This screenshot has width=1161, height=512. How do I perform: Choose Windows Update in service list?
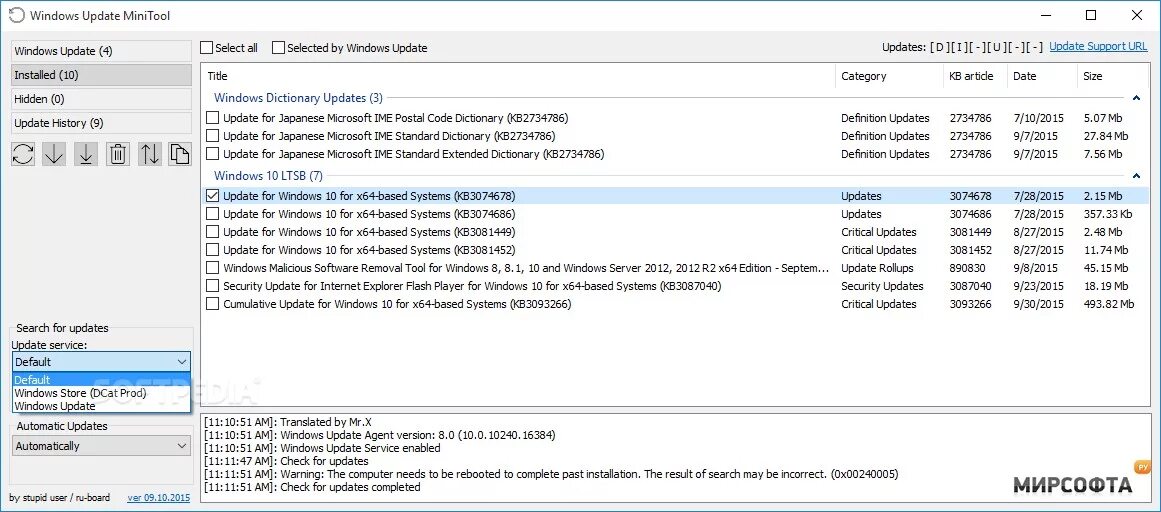coord(101,406)
